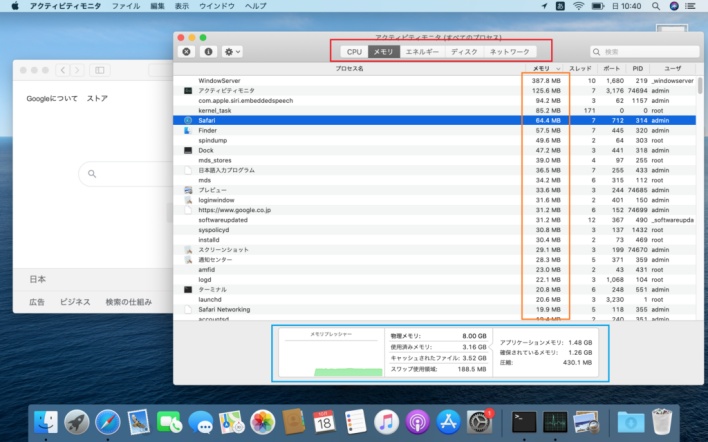The height and width of the screenshot is (442, 708).
Task: Click the quit process (X) toolbar icon
Action: point(186,51)
